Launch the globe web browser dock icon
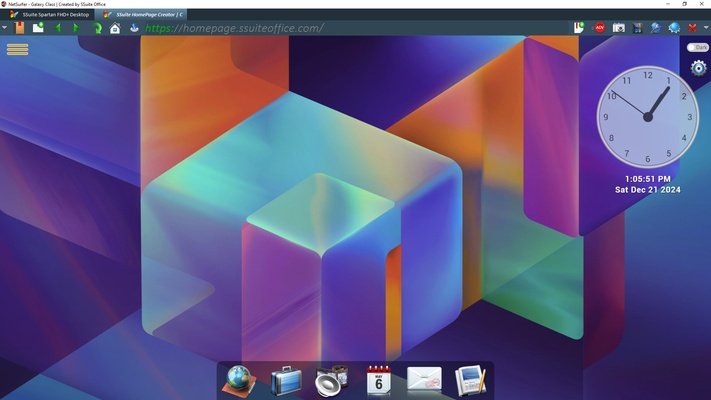This screenshot has height=400, width=711. point(239,381)
